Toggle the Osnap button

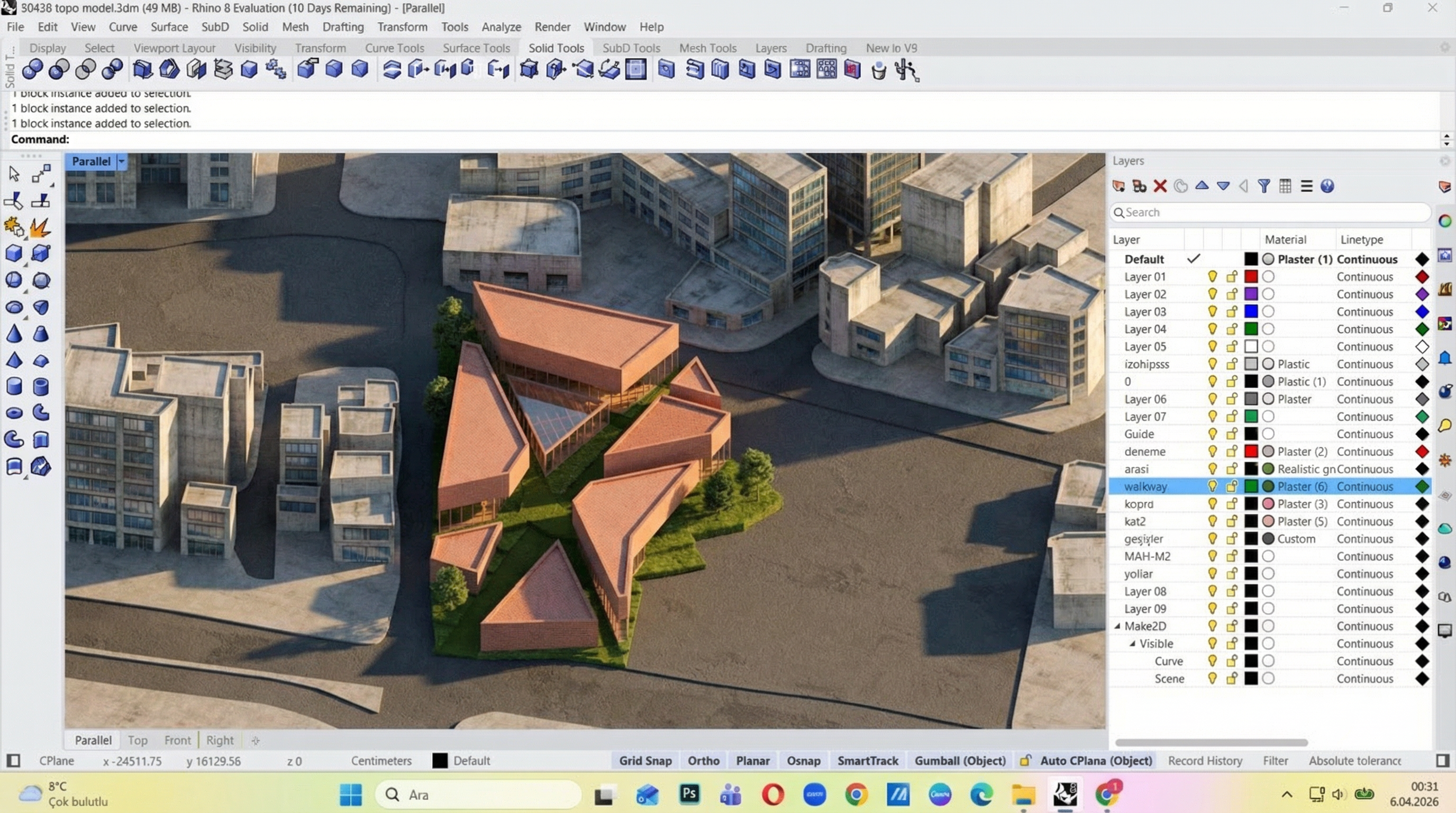(x=803, y=761)
